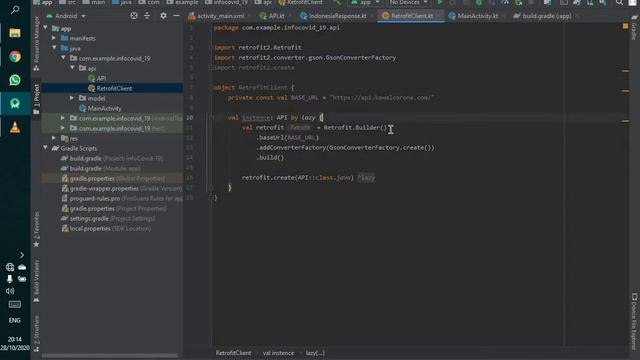Hide the Project panel with minus icon
Image resolution: width=640 pixels, height=360 pixels.
176,16
